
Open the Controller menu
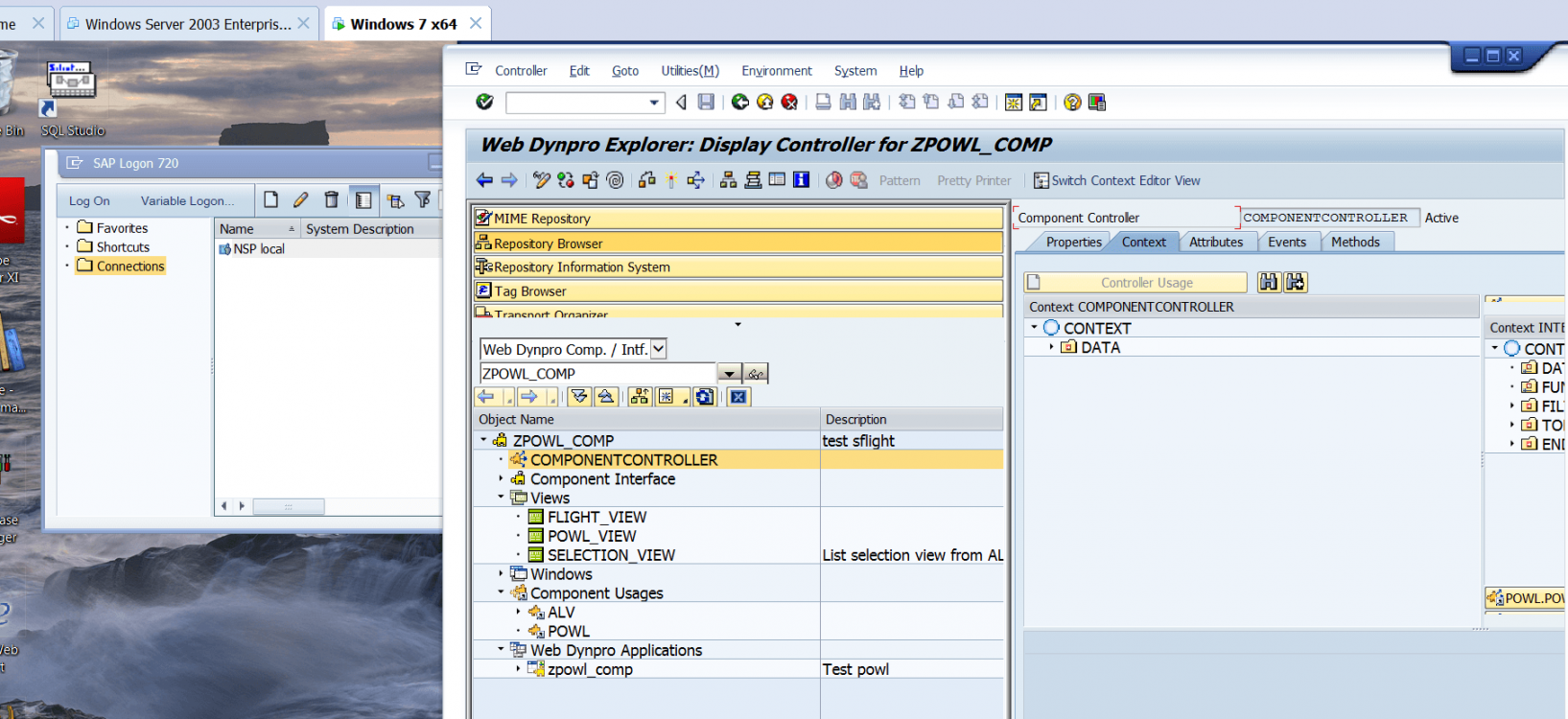click(x=521, y=71)
